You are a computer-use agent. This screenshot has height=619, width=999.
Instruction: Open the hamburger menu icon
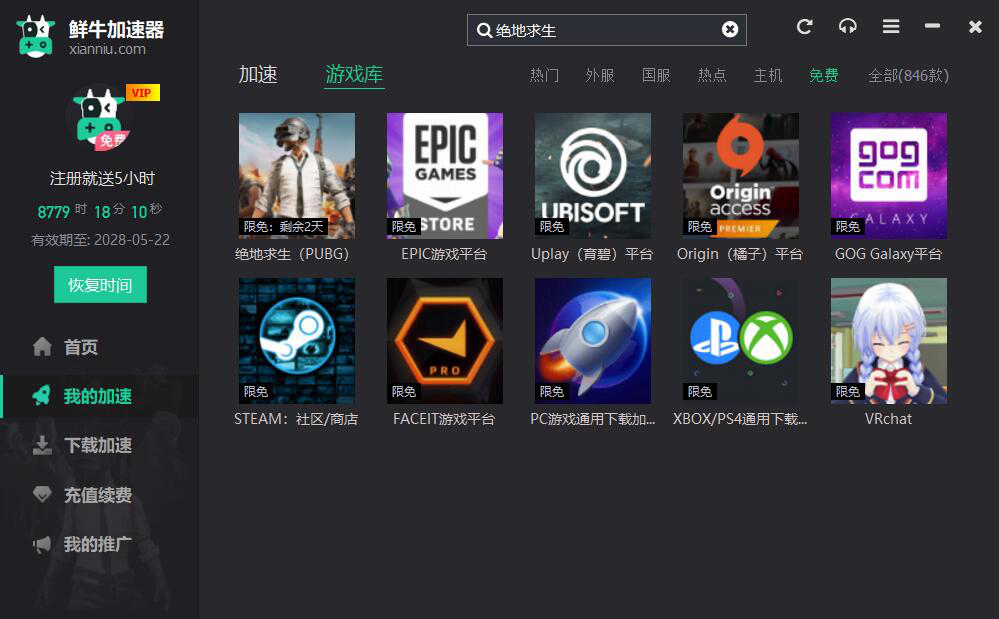click(x=890, y=27)
